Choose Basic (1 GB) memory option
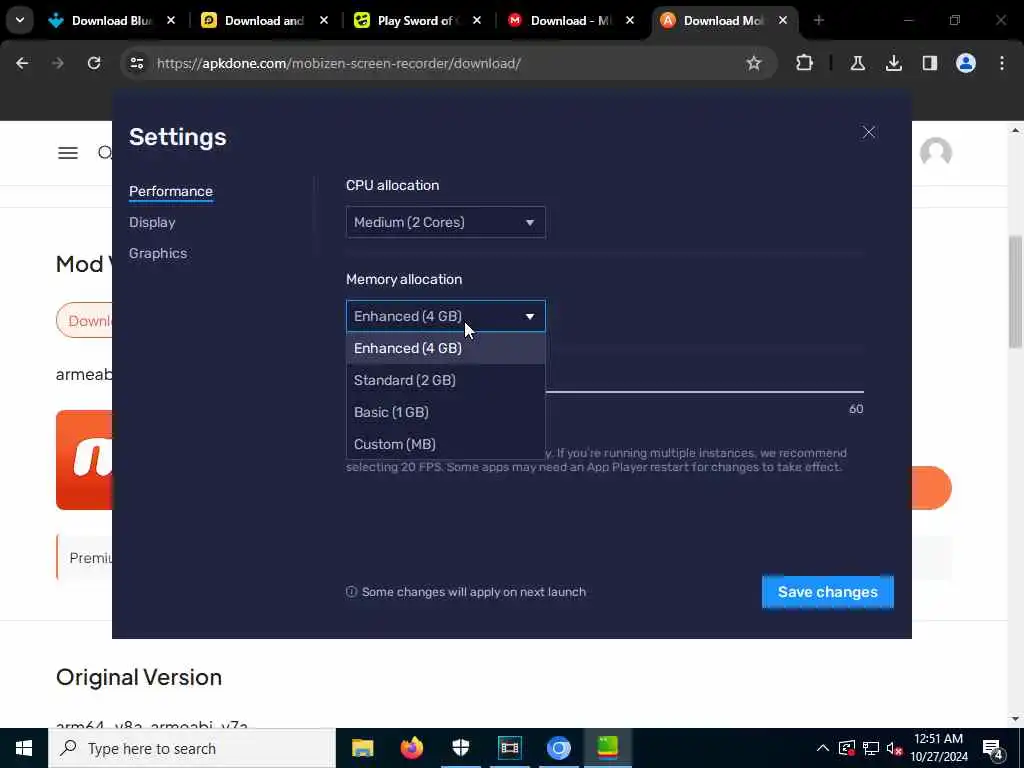 tap(445, 412)
